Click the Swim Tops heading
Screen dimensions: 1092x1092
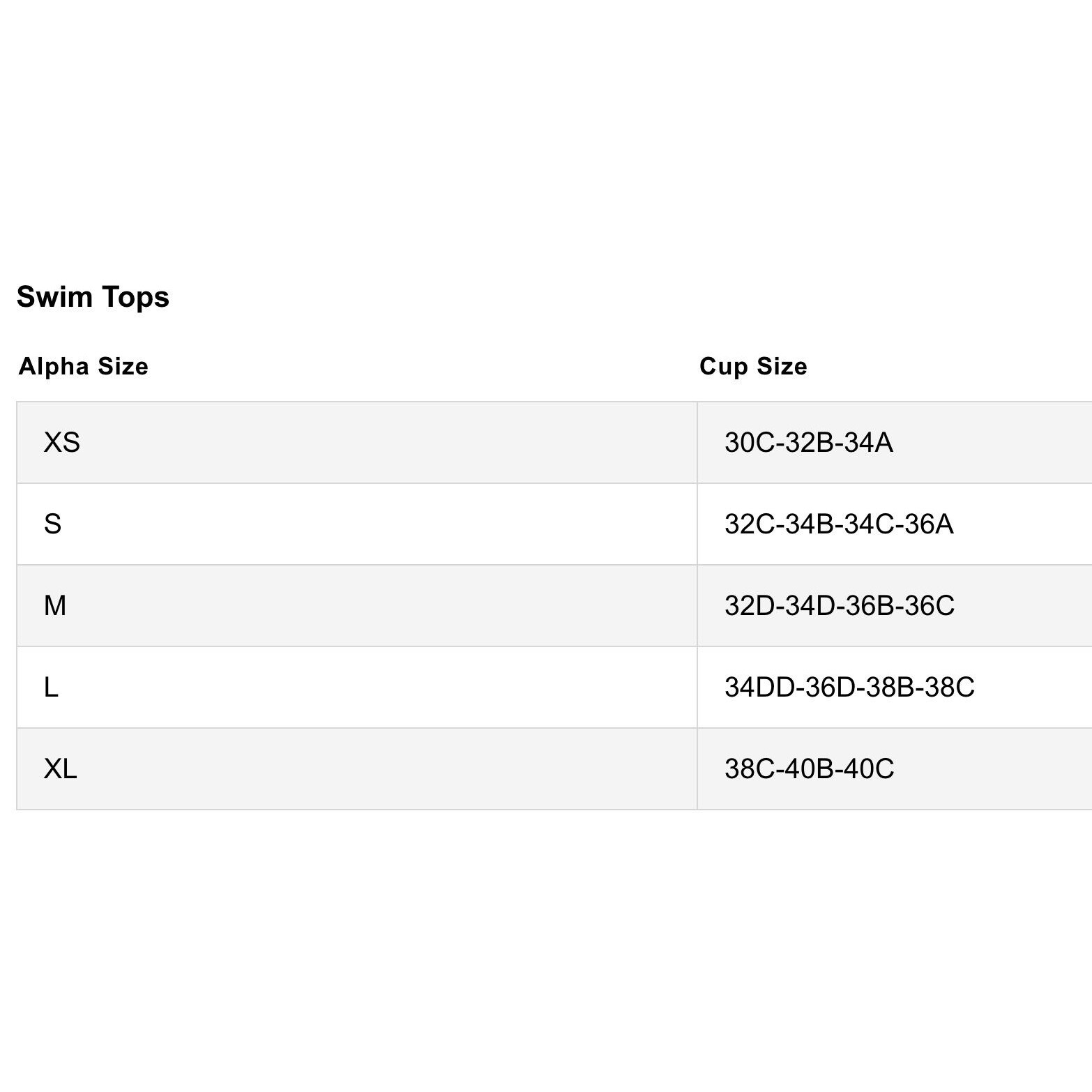(x=93, y=297)
